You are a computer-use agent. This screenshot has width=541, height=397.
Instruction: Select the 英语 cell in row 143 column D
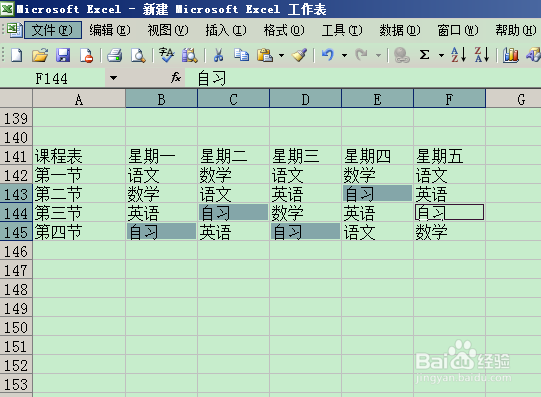click(x=305, y=194)
